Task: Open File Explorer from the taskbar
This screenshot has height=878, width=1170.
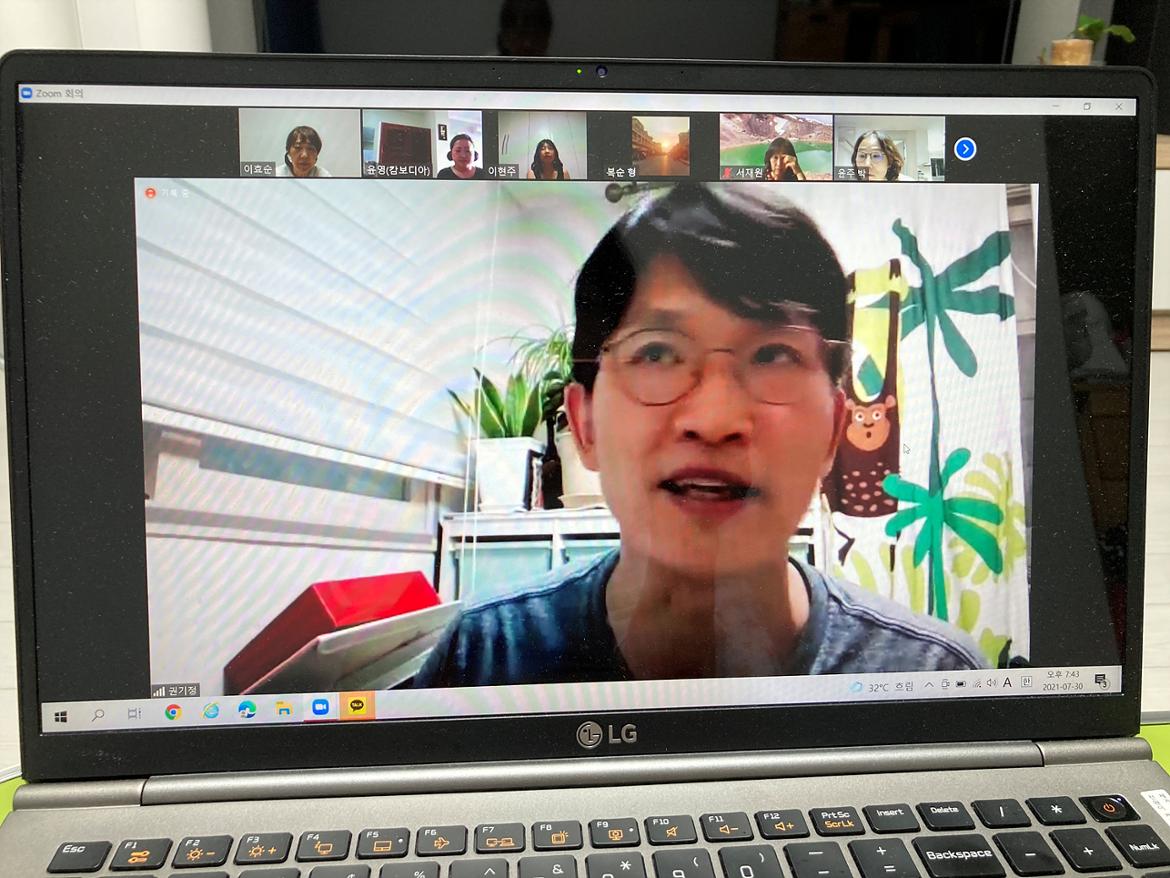Action: (283, 712)
